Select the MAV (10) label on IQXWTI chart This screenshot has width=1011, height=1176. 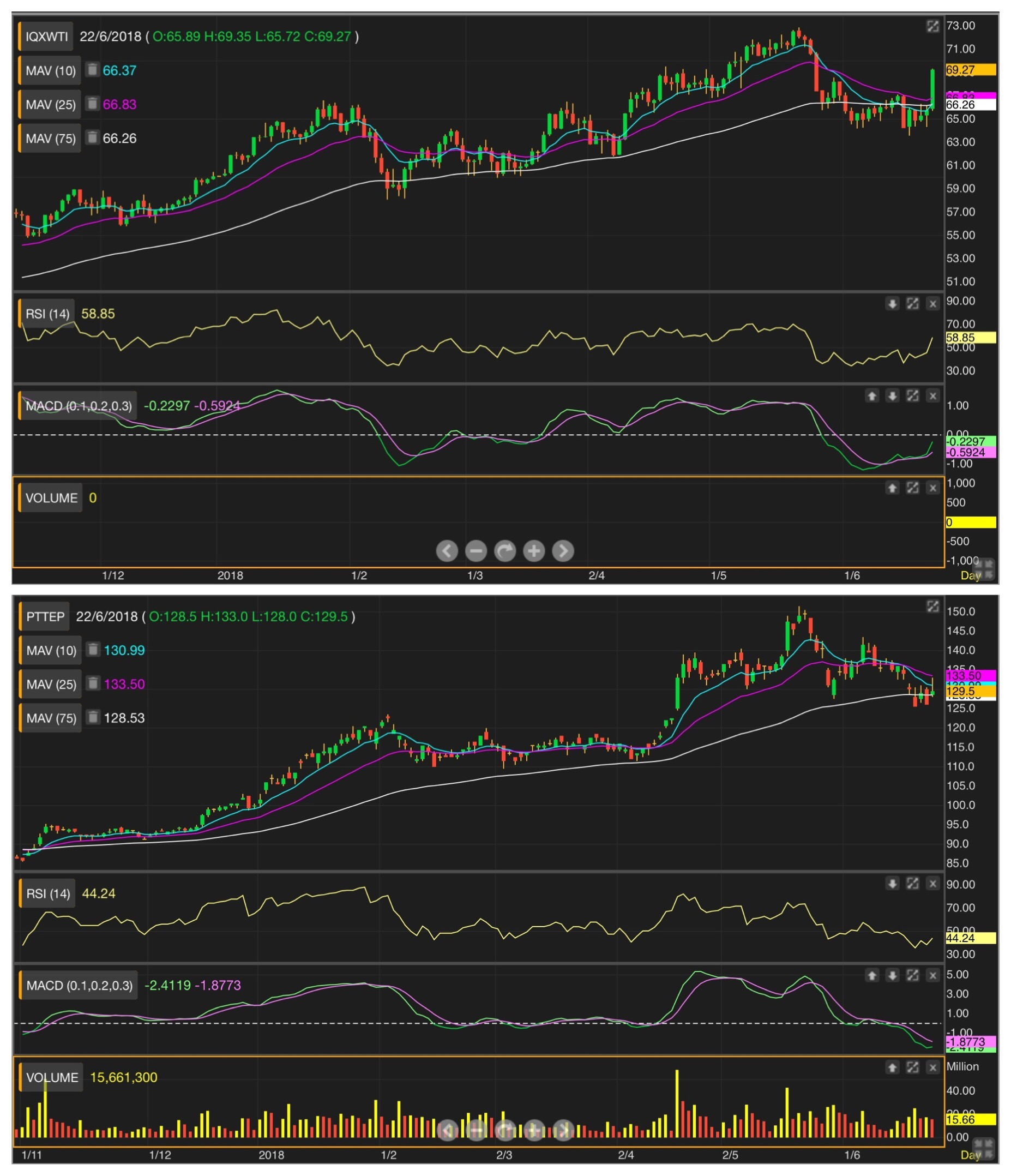[x=50, y=70]
